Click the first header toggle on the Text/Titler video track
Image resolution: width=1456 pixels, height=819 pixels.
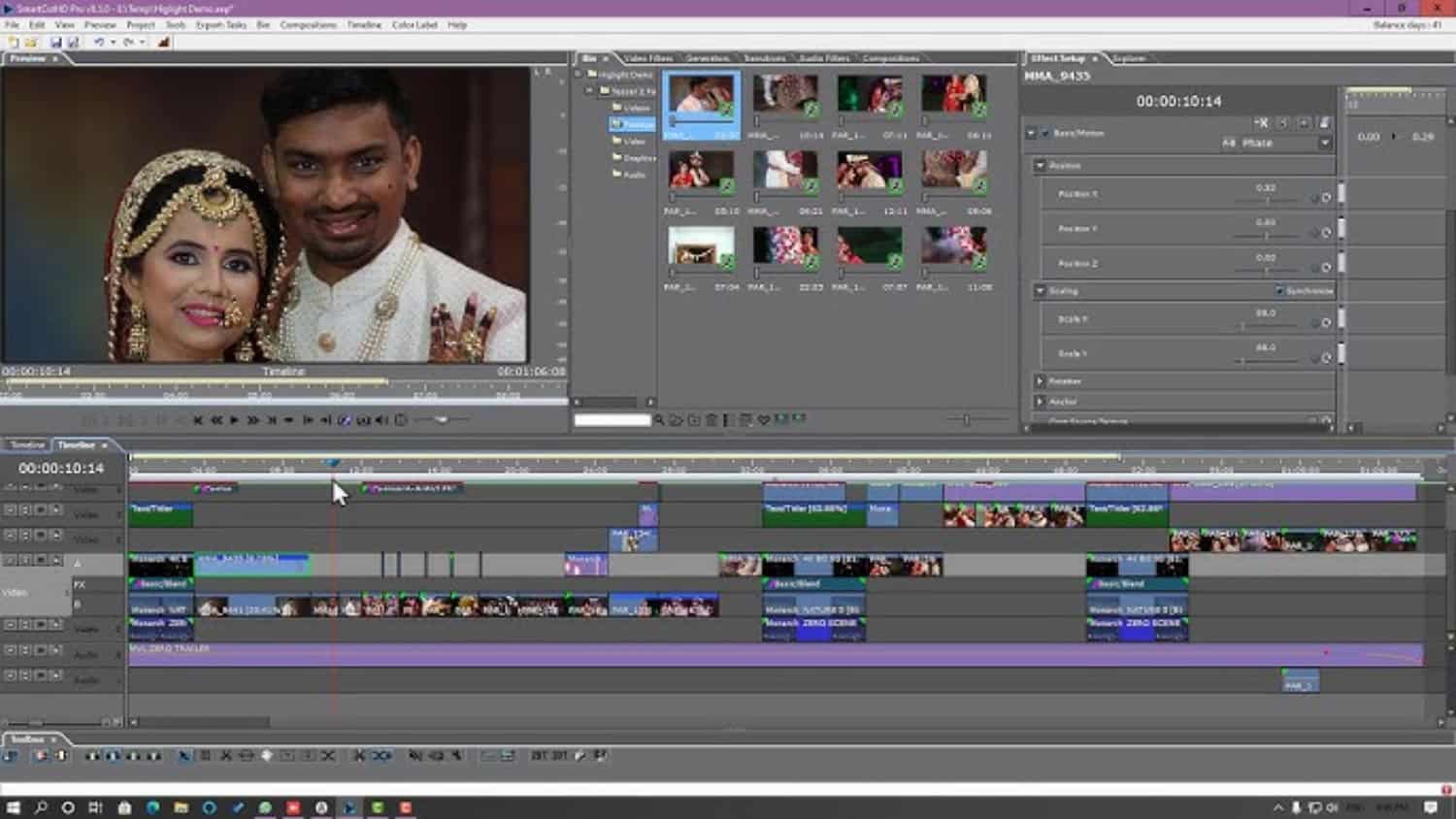(11, 509)
